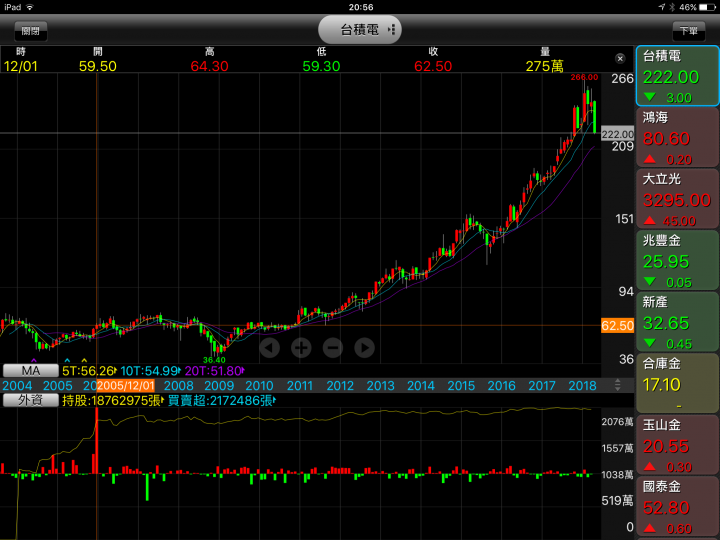This screenshot has width=720, height=540.
Task: Expand the 20T moving average setting
Action: coord(243,370)
